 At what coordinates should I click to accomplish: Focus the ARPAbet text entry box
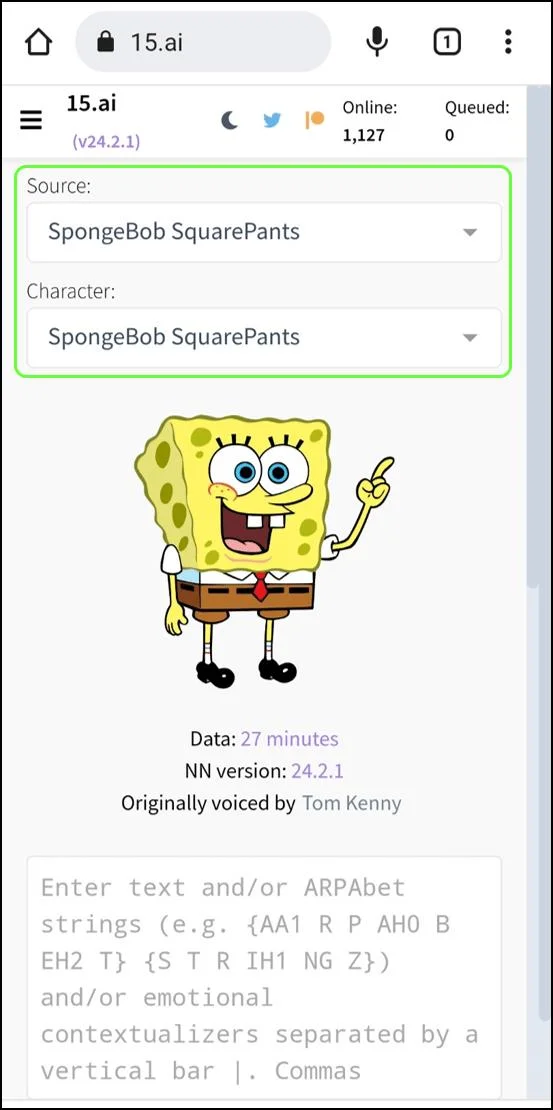coord(264,978)
